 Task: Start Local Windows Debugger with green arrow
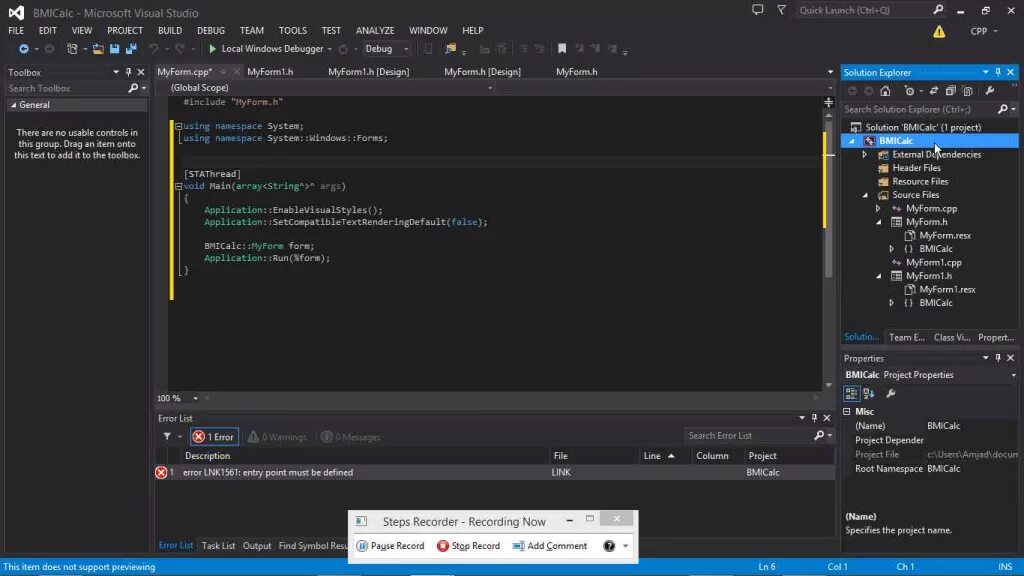[212, 49]
